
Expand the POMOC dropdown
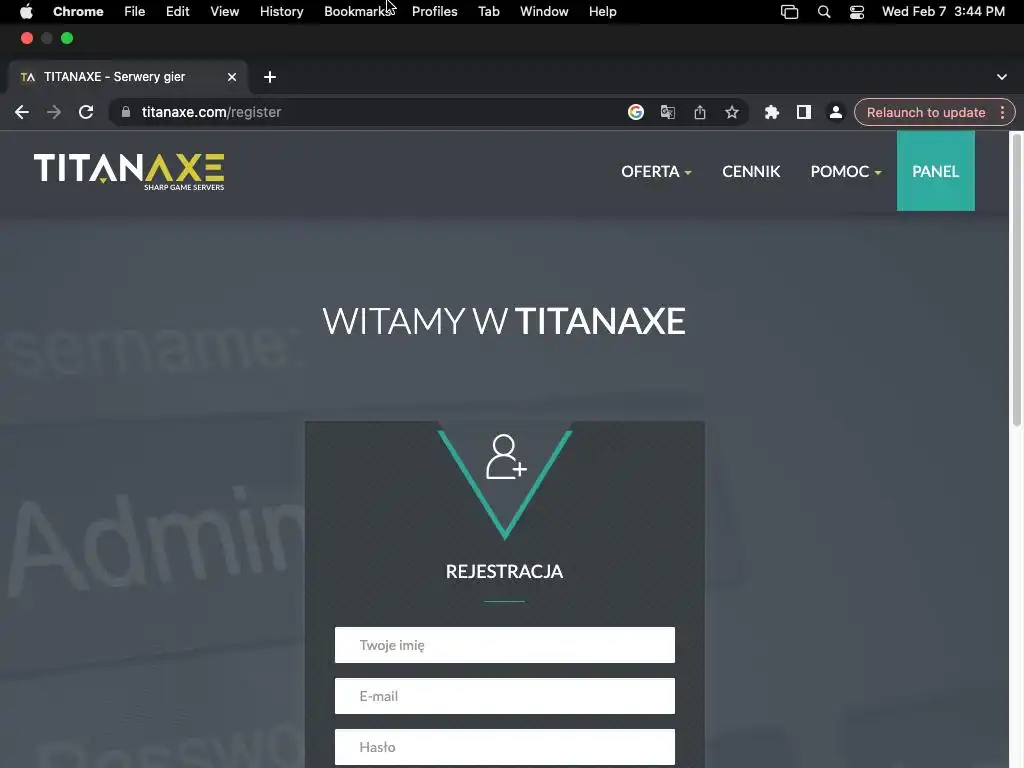[846, 172]
